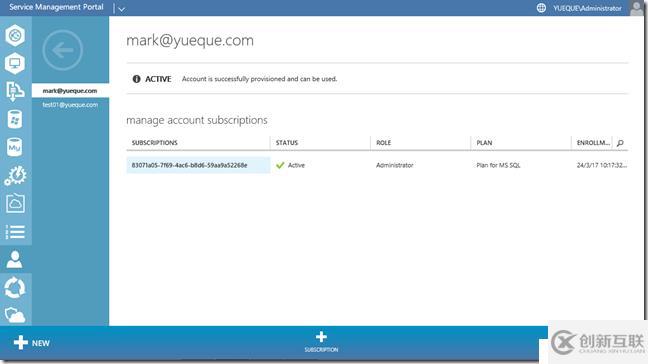Sort by ENROLLM... column header
The image size is (648, 364).
tap(593, 143)
